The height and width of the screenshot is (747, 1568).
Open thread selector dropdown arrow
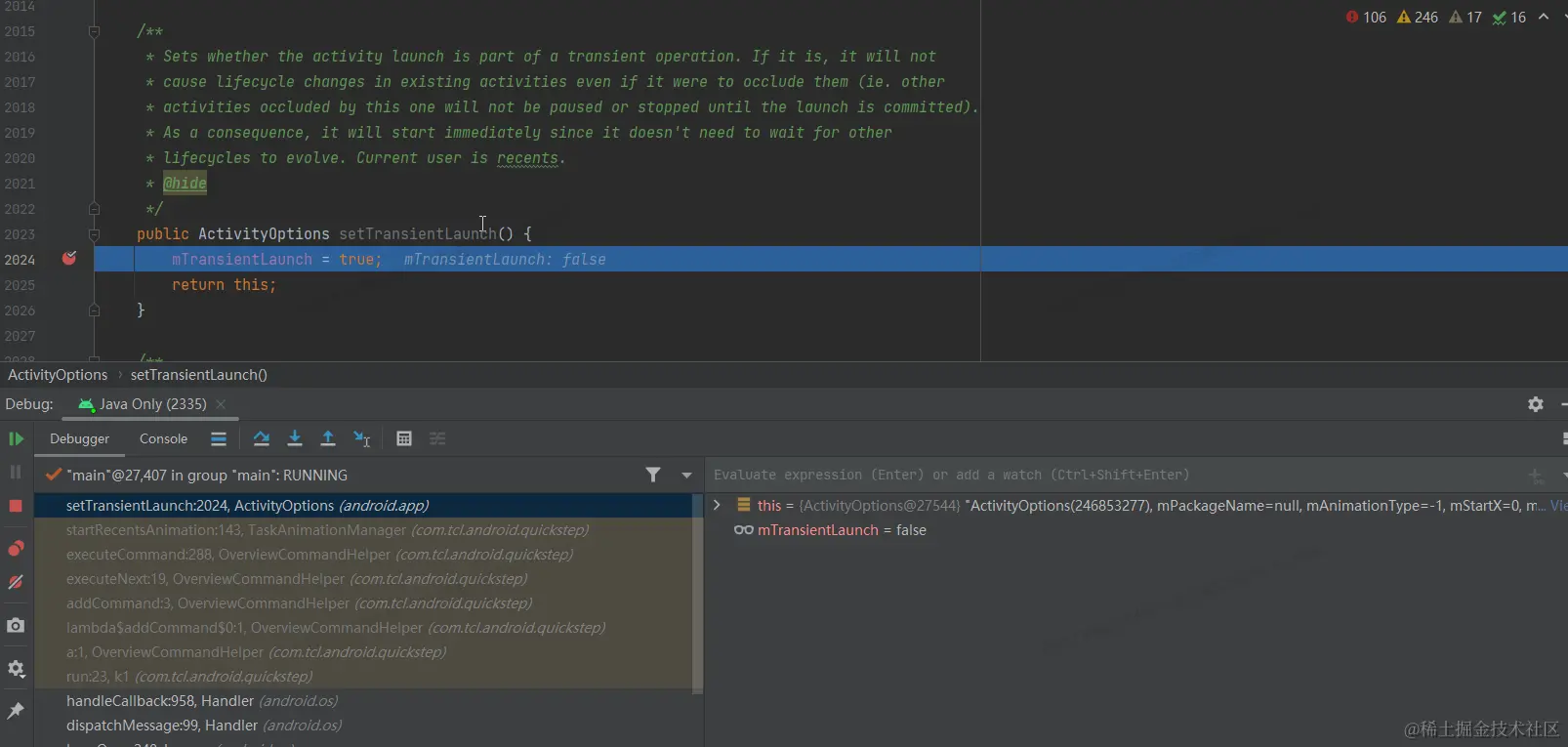(686, 475)
